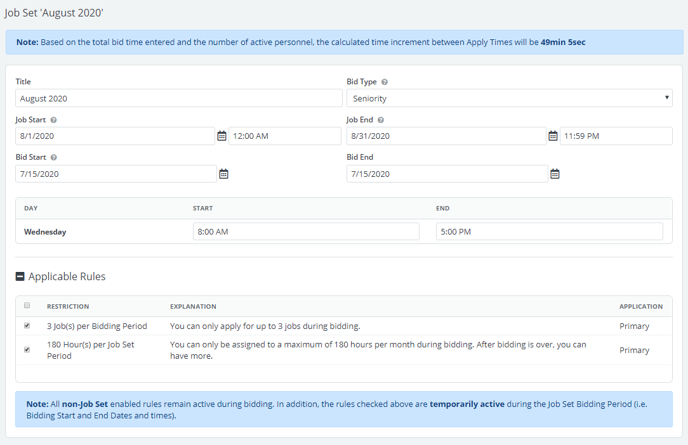Click the Bid End date field

coord(445,174)
